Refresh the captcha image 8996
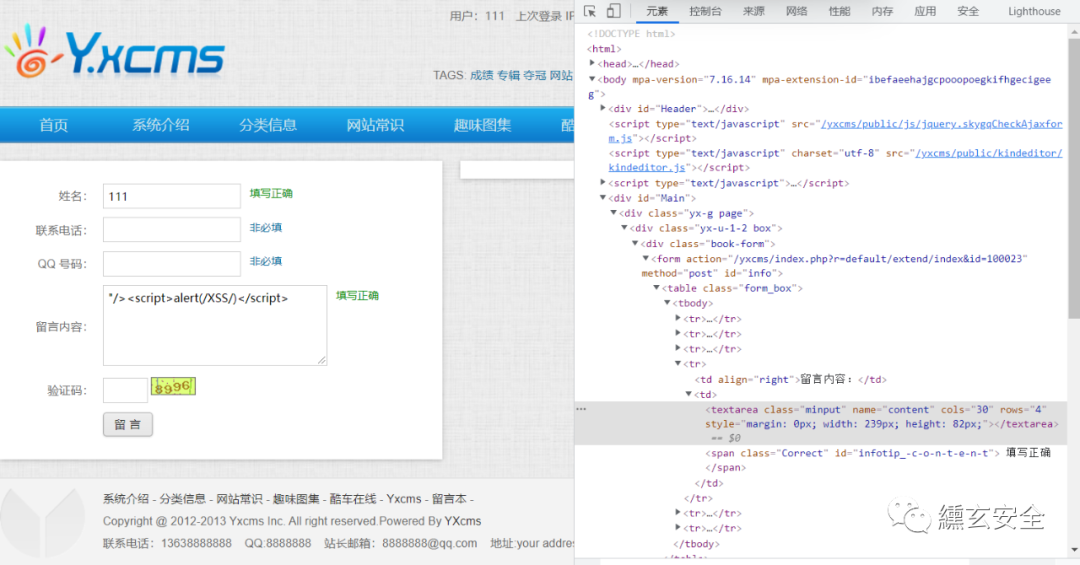Screen dimensions: 1080x565 (x=174, y=387)
